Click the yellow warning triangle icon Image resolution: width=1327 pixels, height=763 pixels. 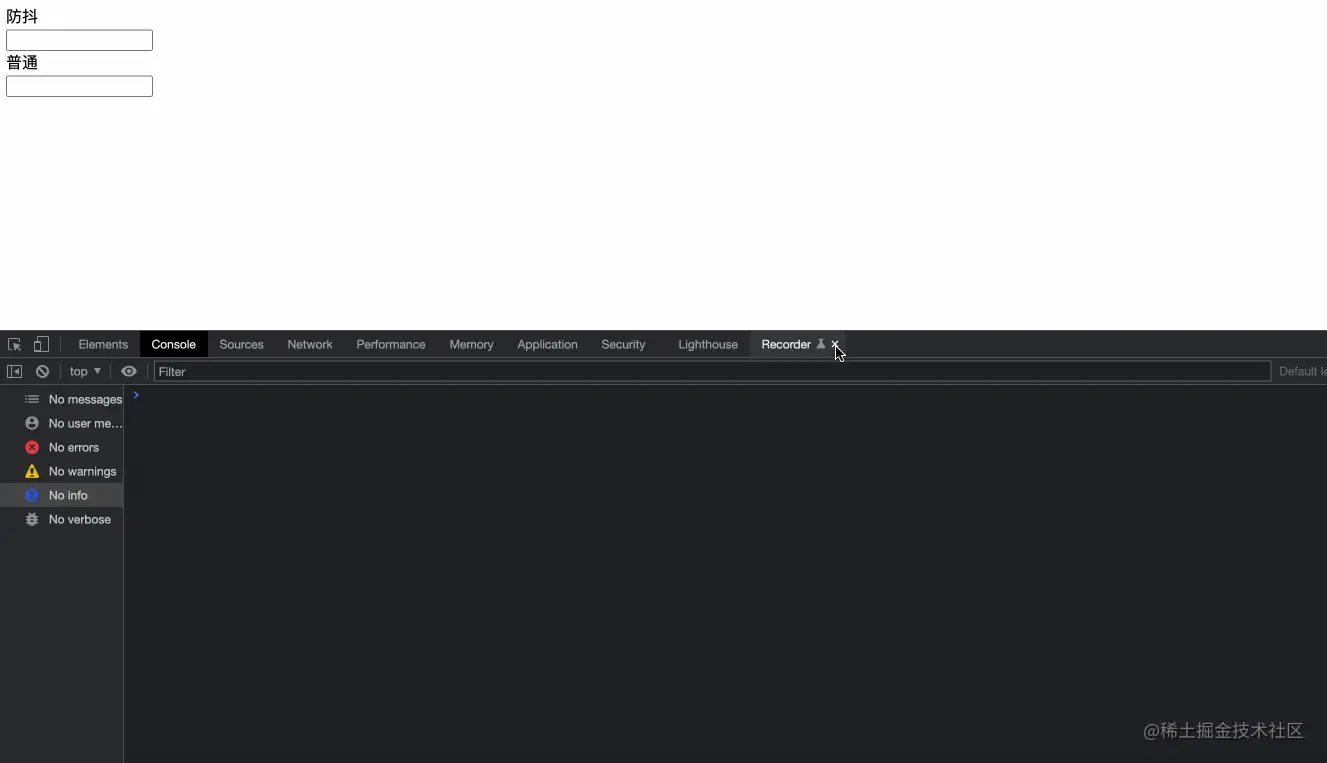pyautogui.click(x=32, y=471)
